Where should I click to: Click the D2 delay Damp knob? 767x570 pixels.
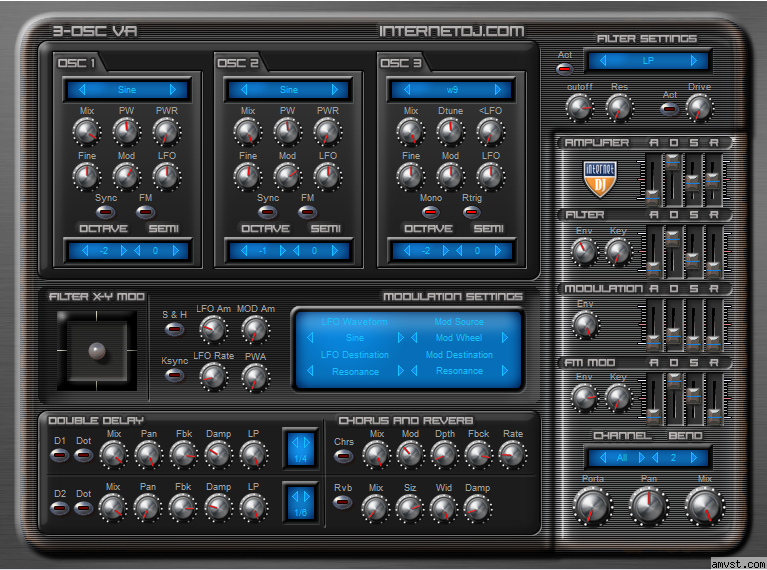tap(218, 508)
